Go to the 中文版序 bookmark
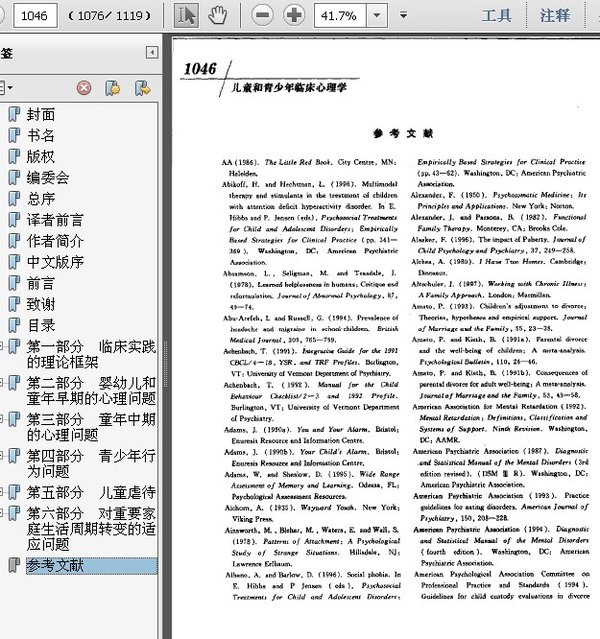This screenshot has width=600, height=639. coord(55,262)
